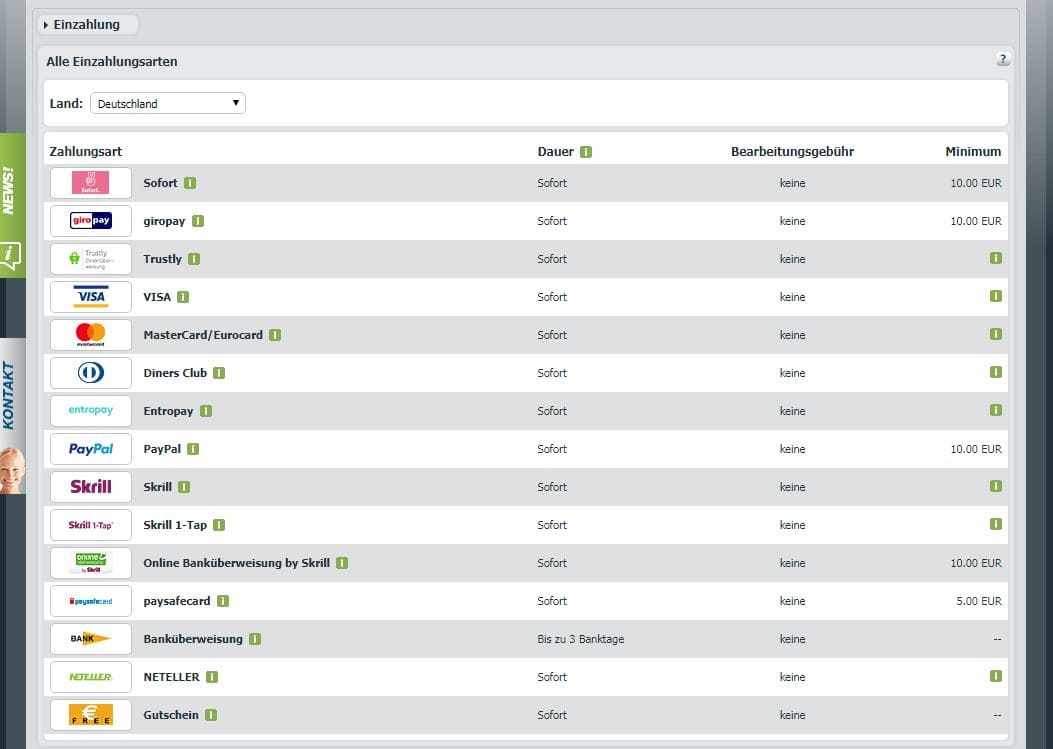
Task: Select the Skrill payment method name
Action: pyautogui.click(x=158, y=487)
